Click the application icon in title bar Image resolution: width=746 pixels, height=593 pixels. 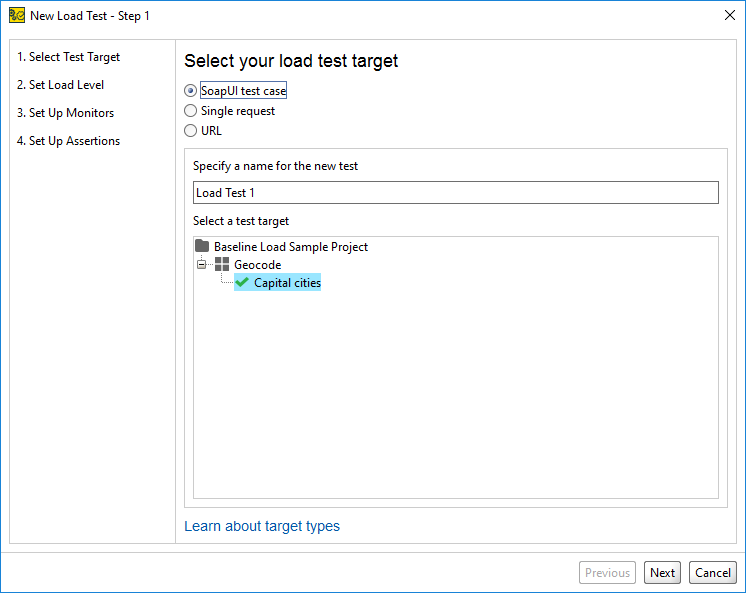(x=17, y=16)
